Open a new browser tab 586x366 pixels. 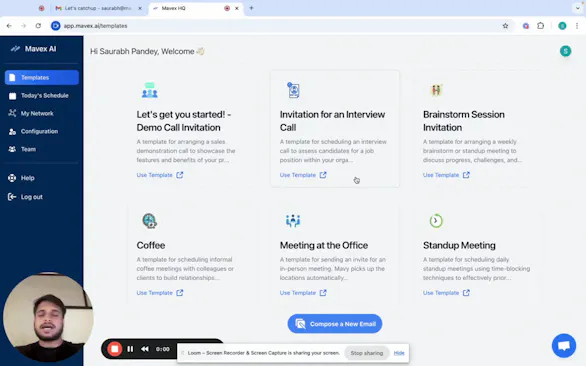pyautogui.click(x=251, y=8)
